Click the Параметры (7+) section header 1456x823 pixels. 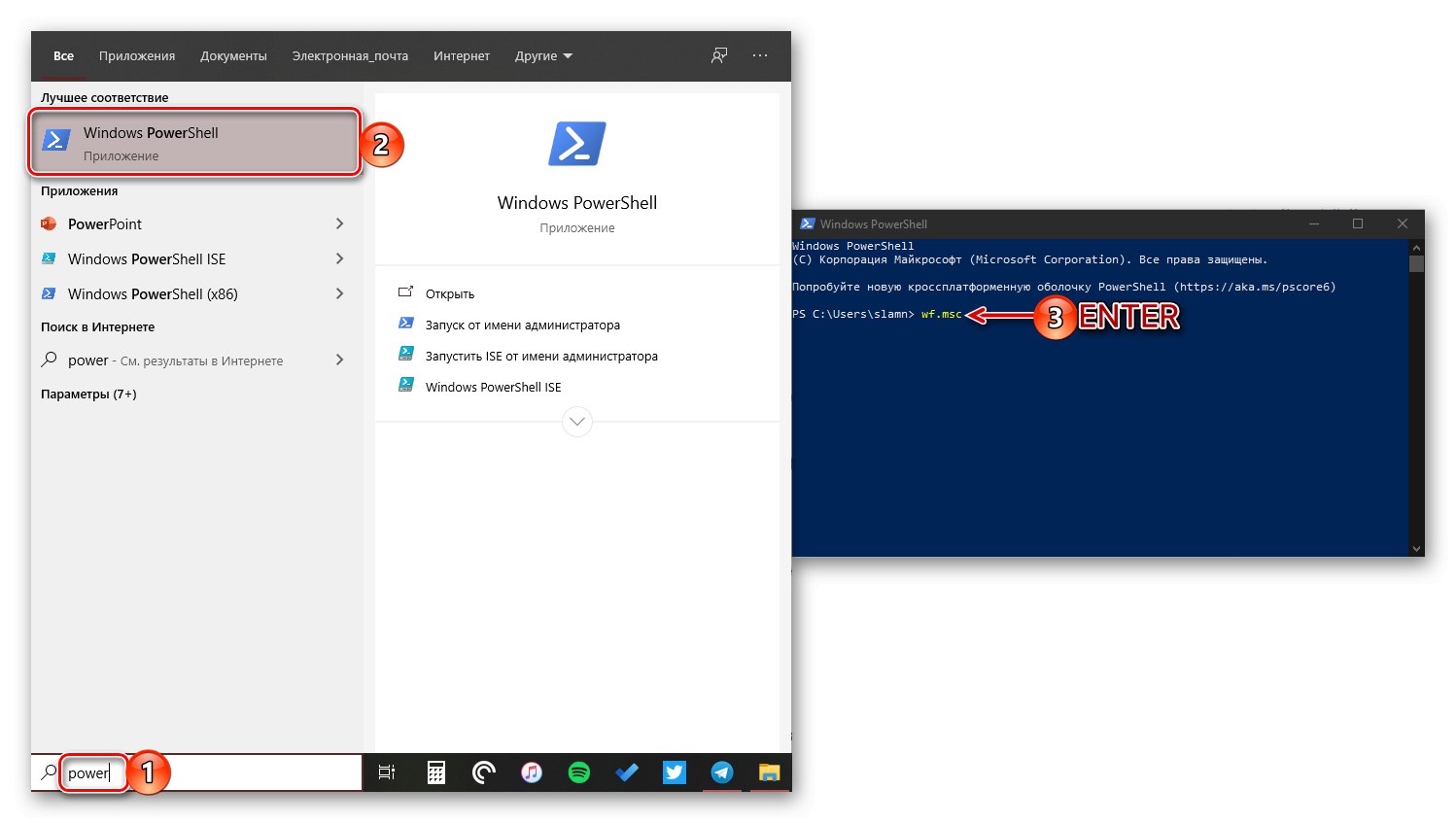click(88, 394)
